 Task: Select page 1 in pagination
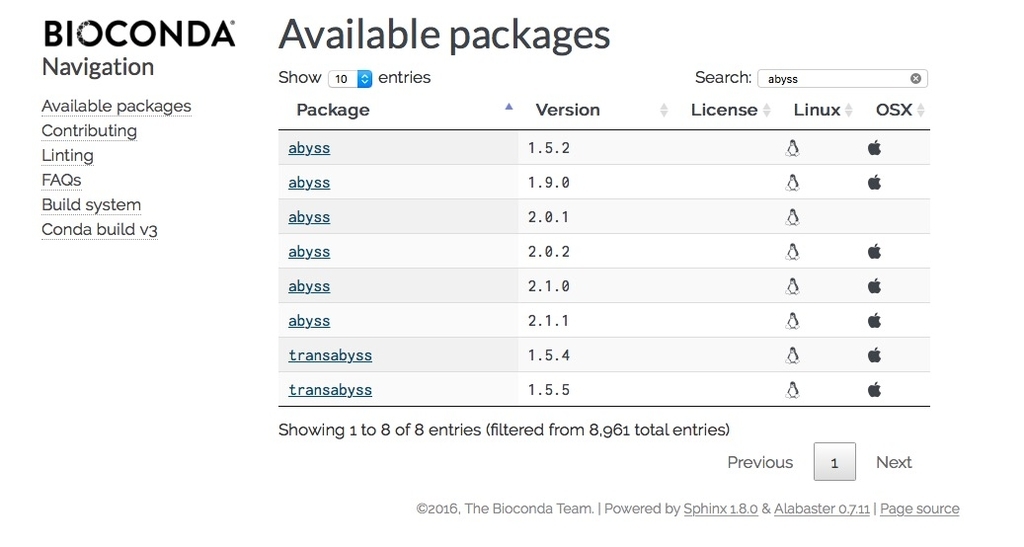pos(834,462)
